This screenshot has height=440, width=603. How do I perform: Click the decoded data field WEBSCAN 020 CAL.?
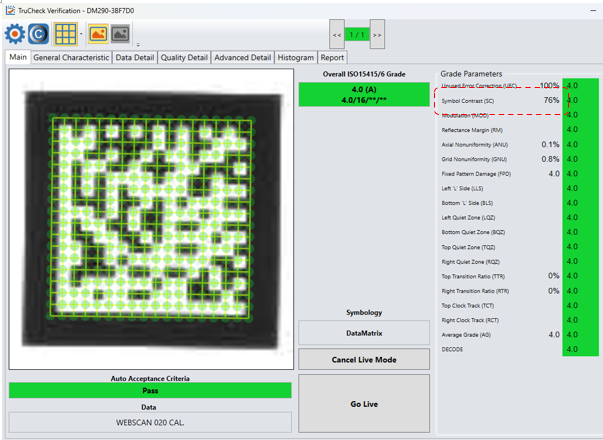[x=150, y=422]
